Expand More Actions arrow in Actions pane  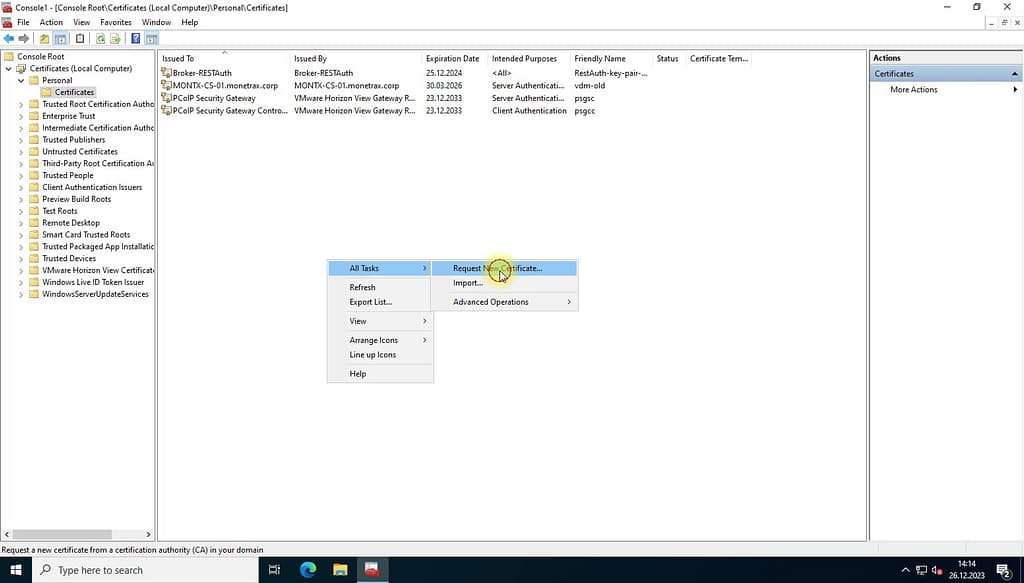click(x=1014, y=90)
